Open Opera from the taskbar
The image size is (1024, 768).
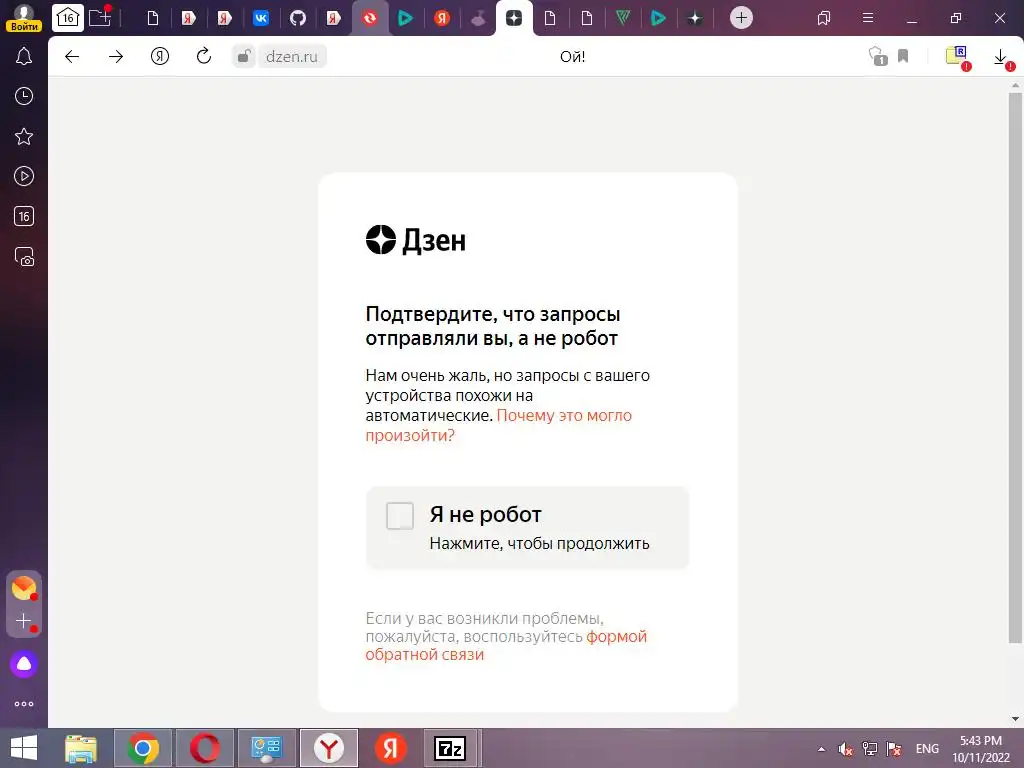pos(204,748)
